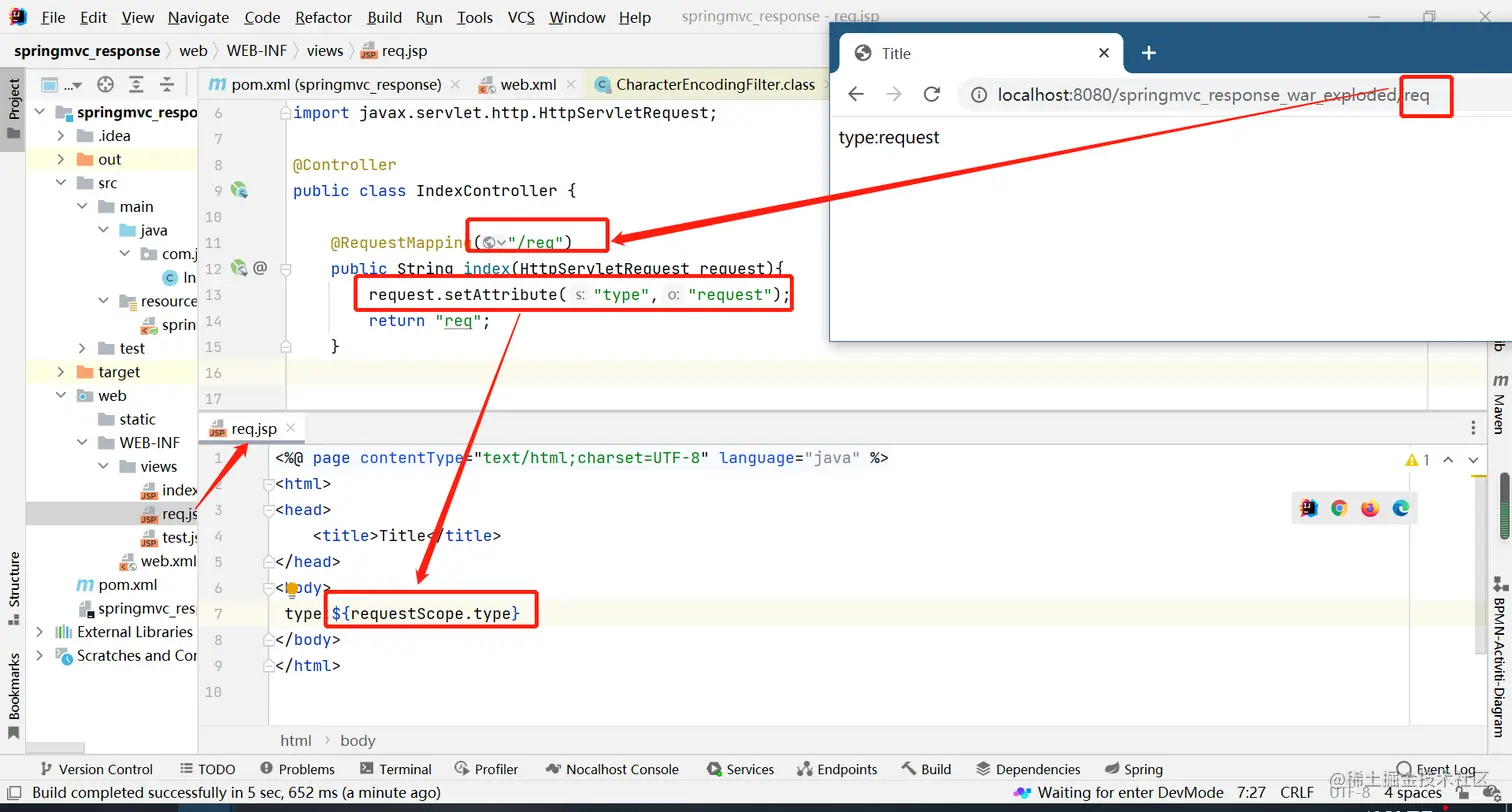The height and width of the screenshot is (812, 1512).
Task: Open the three-dot tab options menu in lower editor
Action: pyautogui.click(x=1473, y=428)
